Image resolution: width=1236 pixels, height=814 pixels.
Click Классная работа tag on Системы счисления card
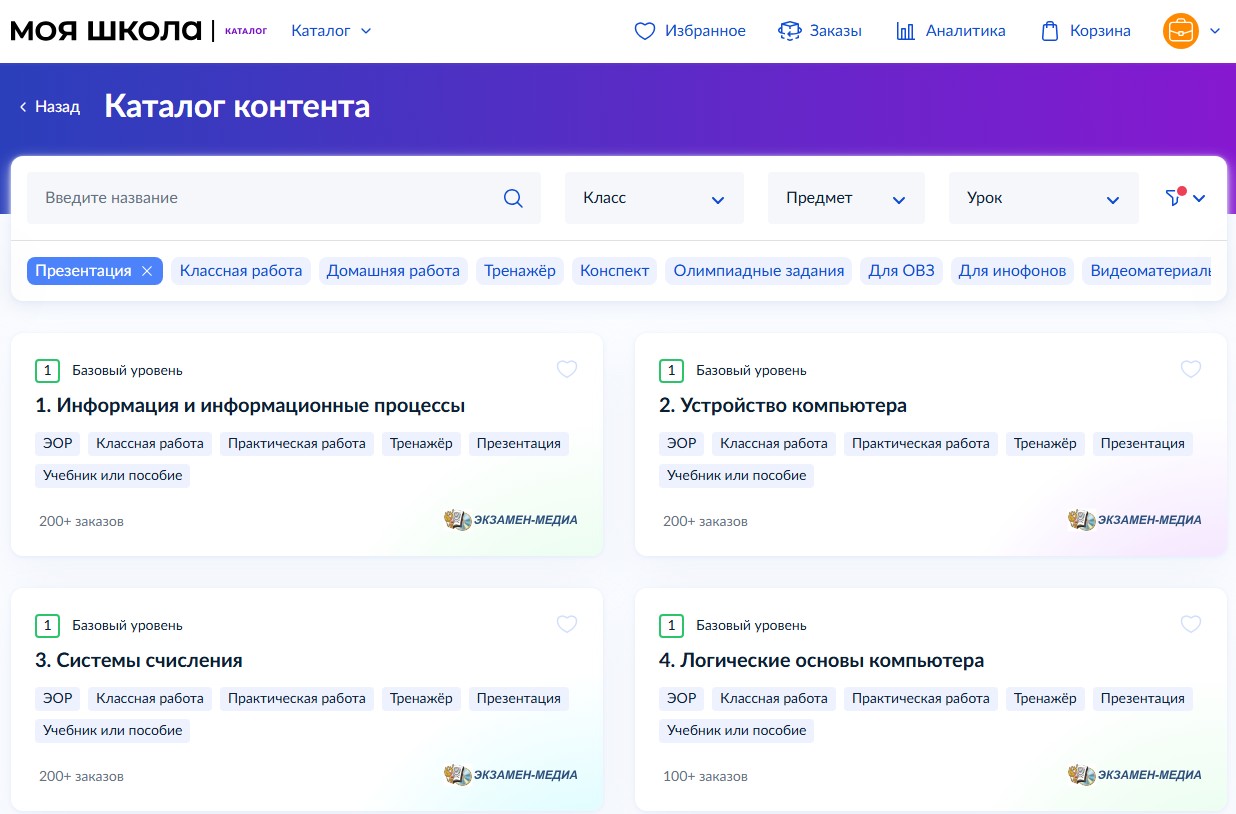(x=150, y=699)
